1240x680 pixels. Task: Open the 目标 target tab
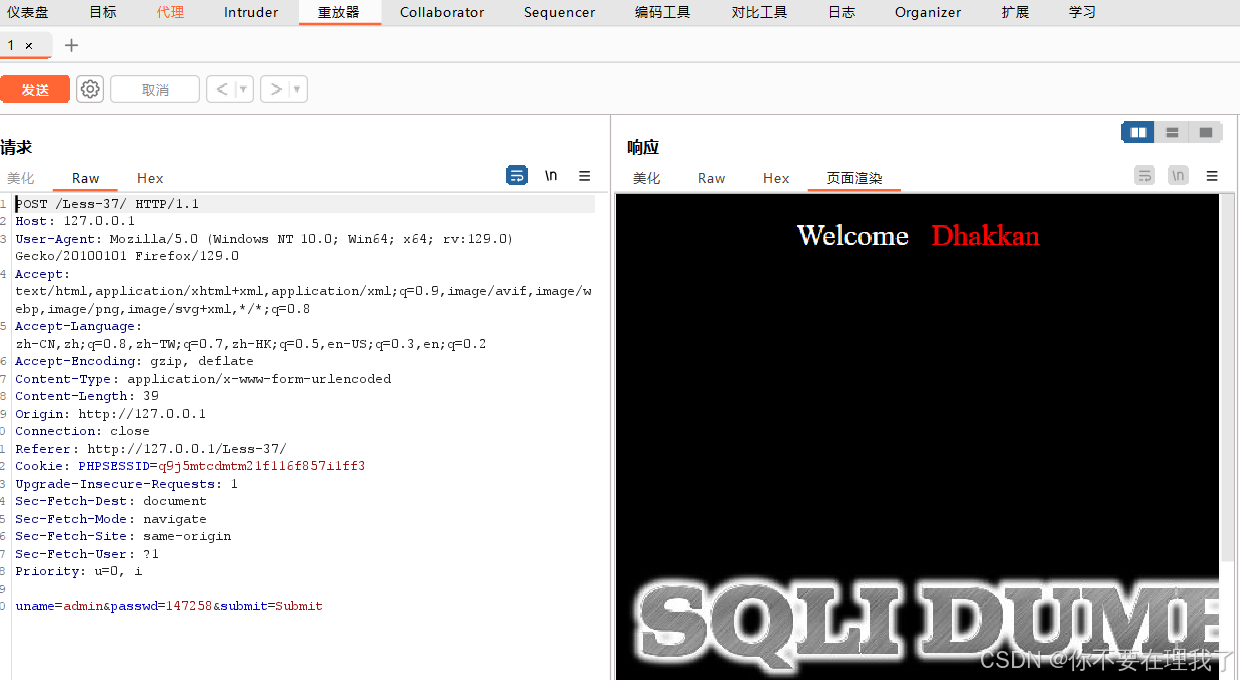103,12
